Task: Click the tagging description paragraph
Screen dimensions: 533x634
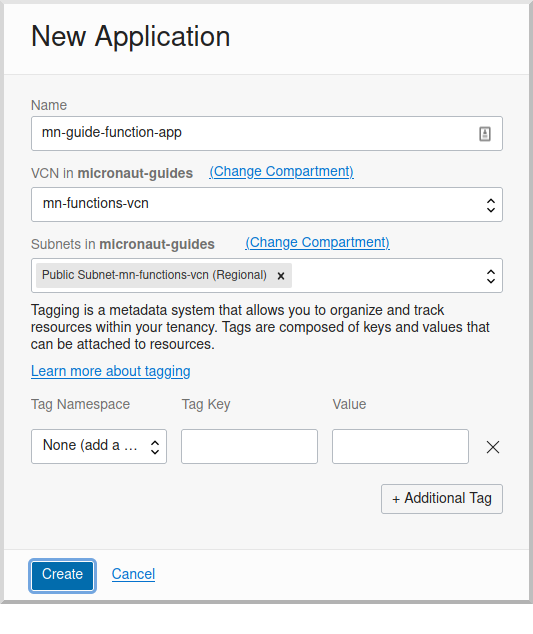Action: [260, 327]
